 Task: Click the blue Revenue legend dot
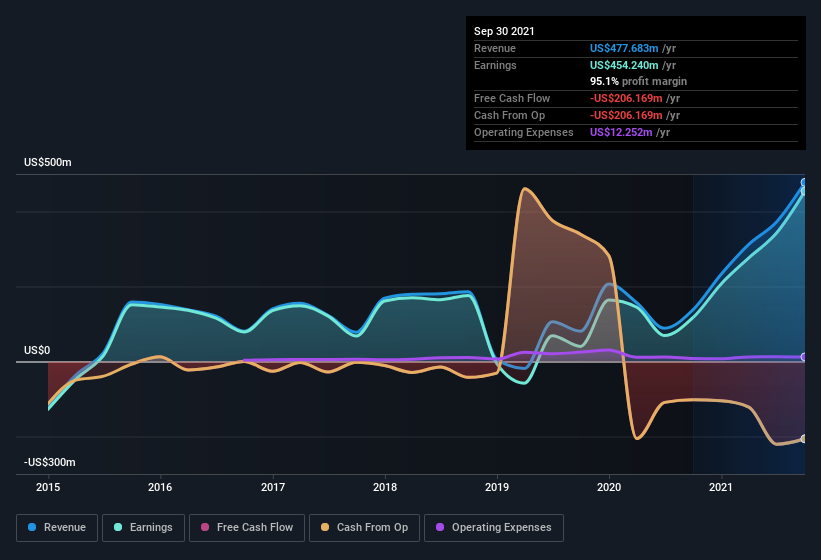32,527
